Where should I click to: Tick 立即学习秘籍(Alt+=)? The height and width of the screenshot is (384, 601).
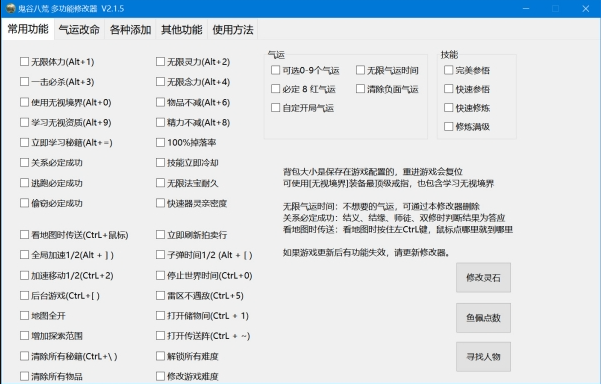25,143
